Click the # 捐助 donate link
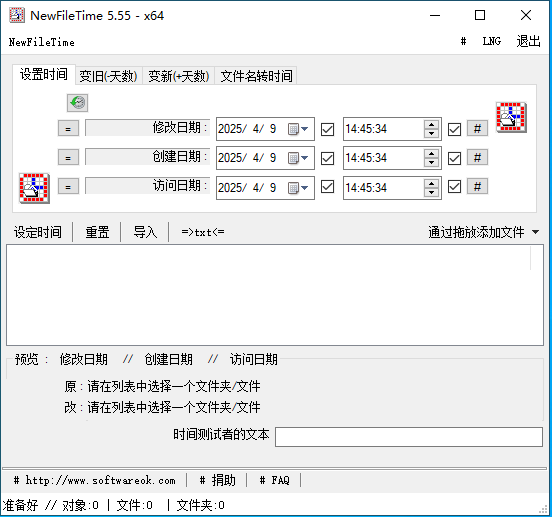Screen dimensions: 552x517 point(217,480)
